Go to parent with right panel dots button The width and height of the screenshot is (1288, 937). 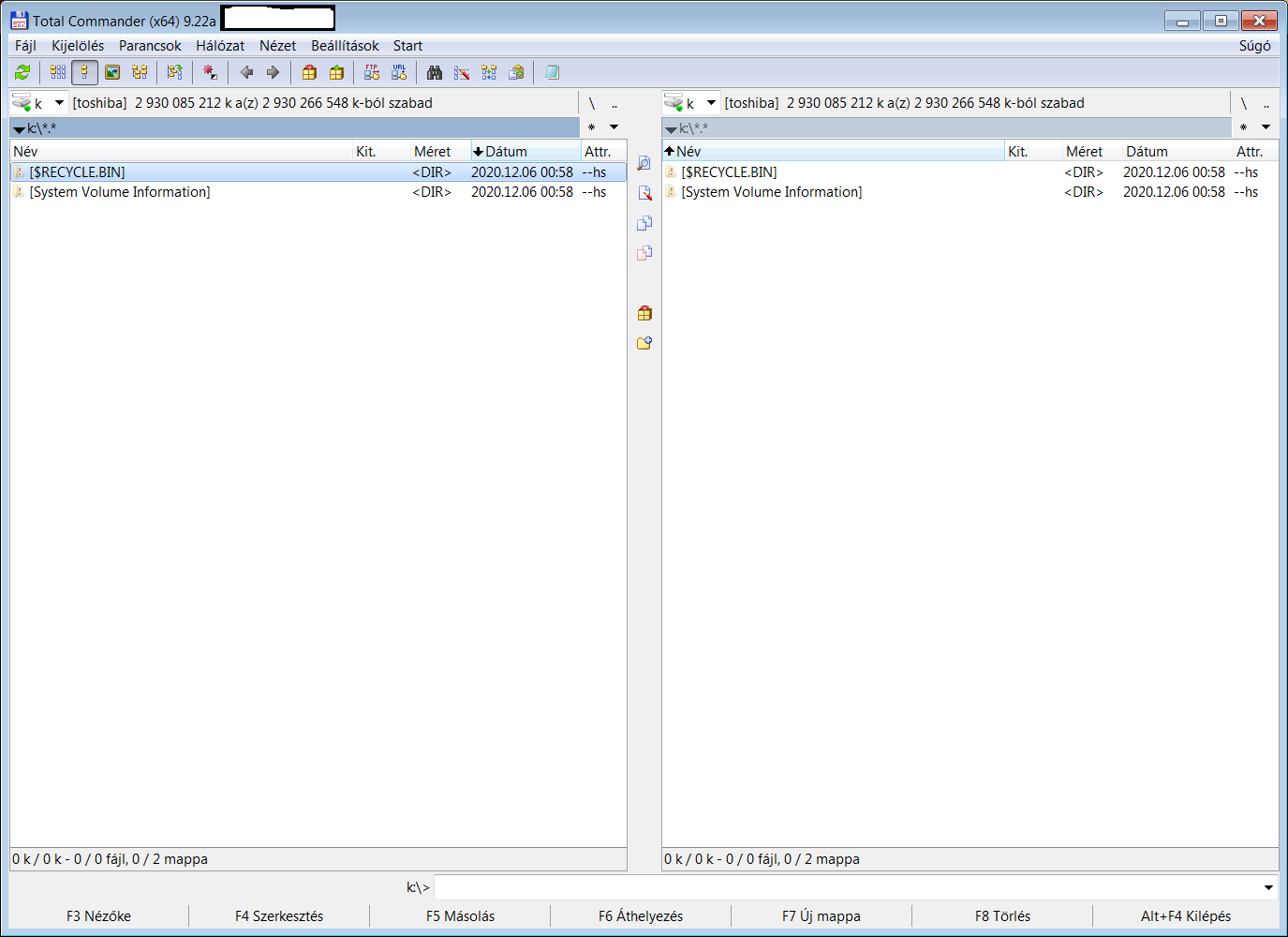tap(1266, 103)
